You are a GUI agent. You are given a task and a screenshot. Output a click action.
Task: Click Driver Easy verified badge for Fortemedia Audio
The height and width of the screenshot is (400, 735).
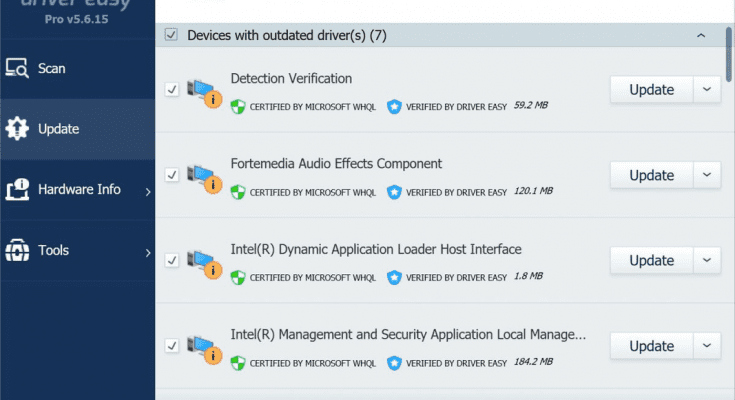coord(394,191)
